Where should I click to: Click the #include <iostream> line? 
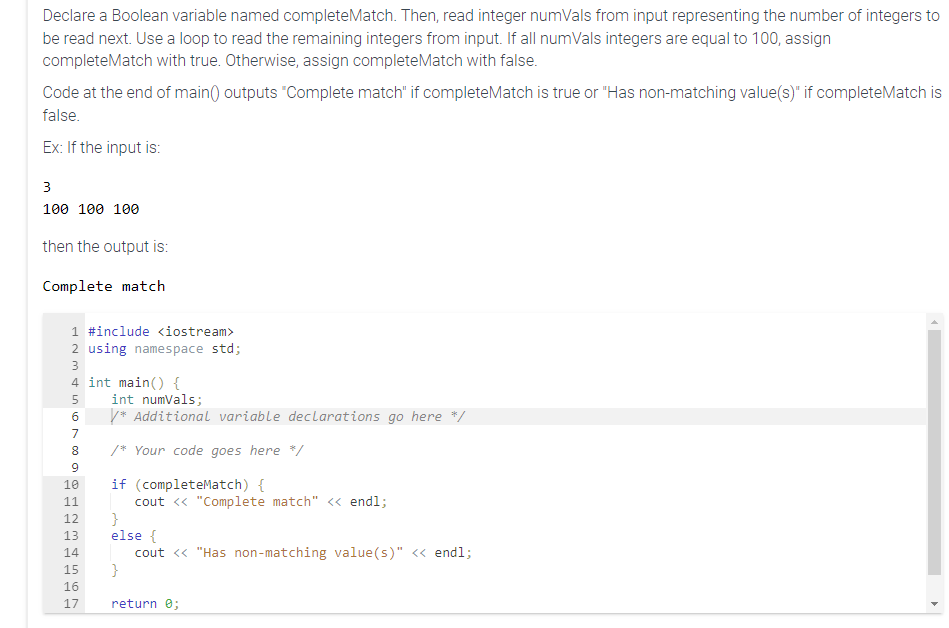coord(159,331)
